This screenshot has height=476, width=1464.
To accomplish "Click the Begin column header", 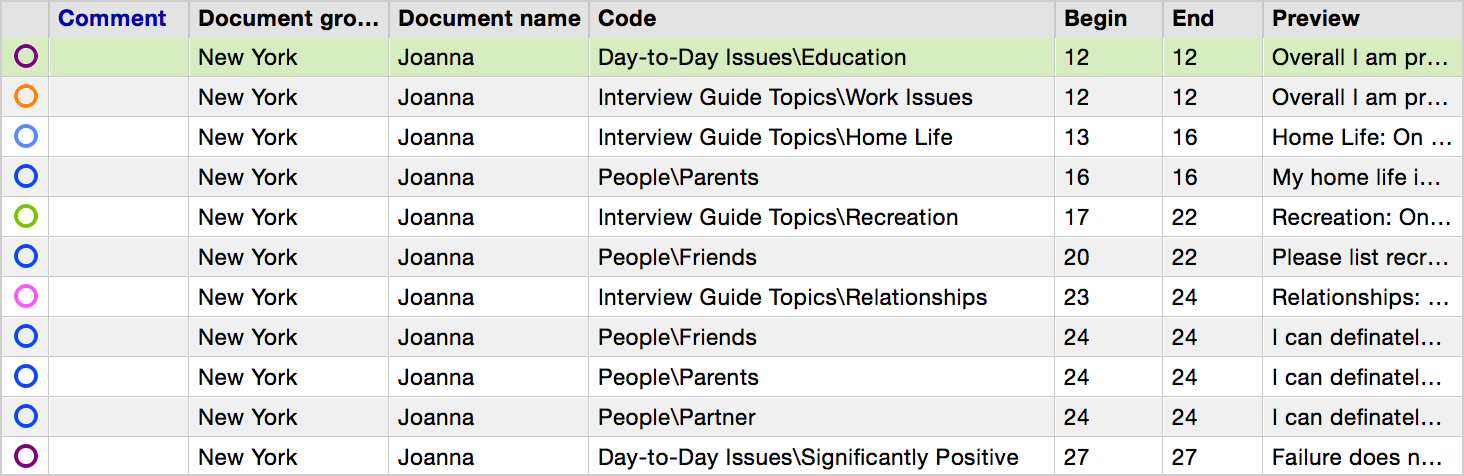I will pos(1095,18).
